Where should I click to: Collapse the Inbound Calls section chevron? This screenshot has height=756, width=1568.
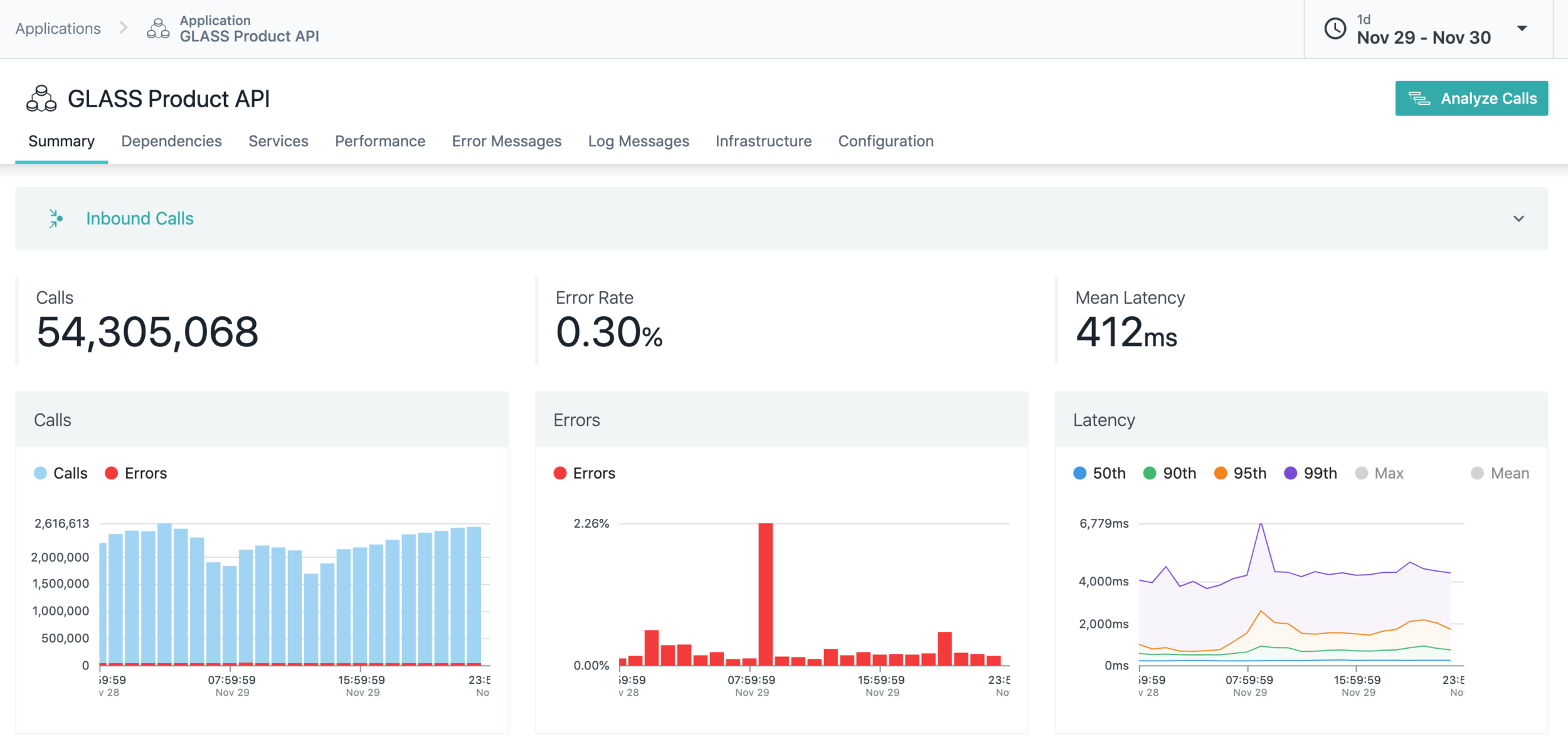click(x=1518, y=218)
